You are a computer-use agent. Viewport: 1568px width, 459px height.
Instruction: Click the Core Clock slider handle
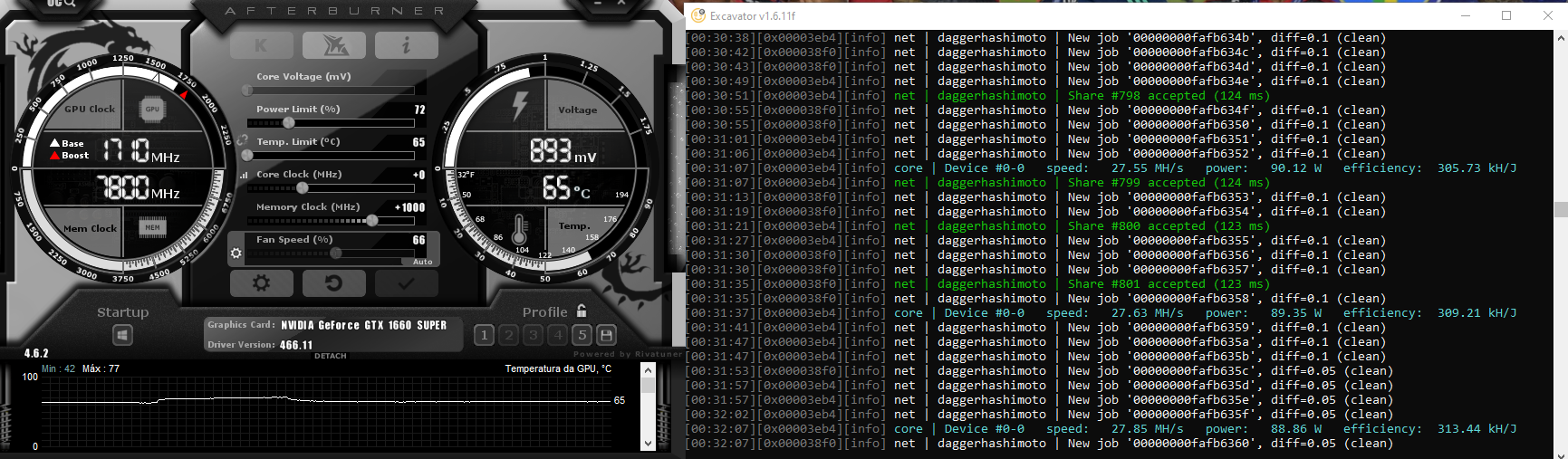303,187
